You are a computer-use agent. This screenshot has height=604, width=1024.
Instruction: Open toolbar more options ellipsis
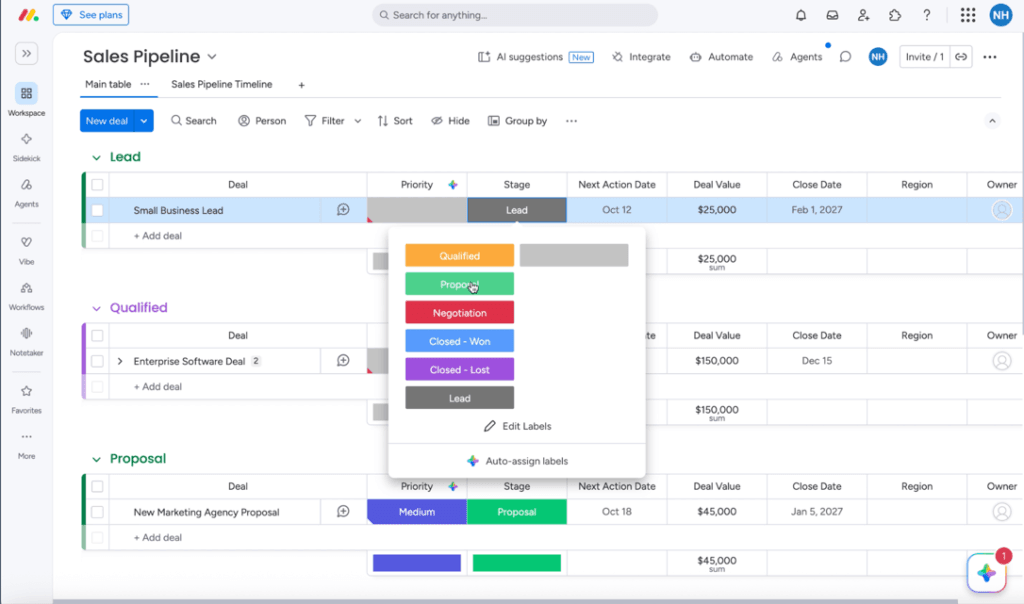point(571,121)
